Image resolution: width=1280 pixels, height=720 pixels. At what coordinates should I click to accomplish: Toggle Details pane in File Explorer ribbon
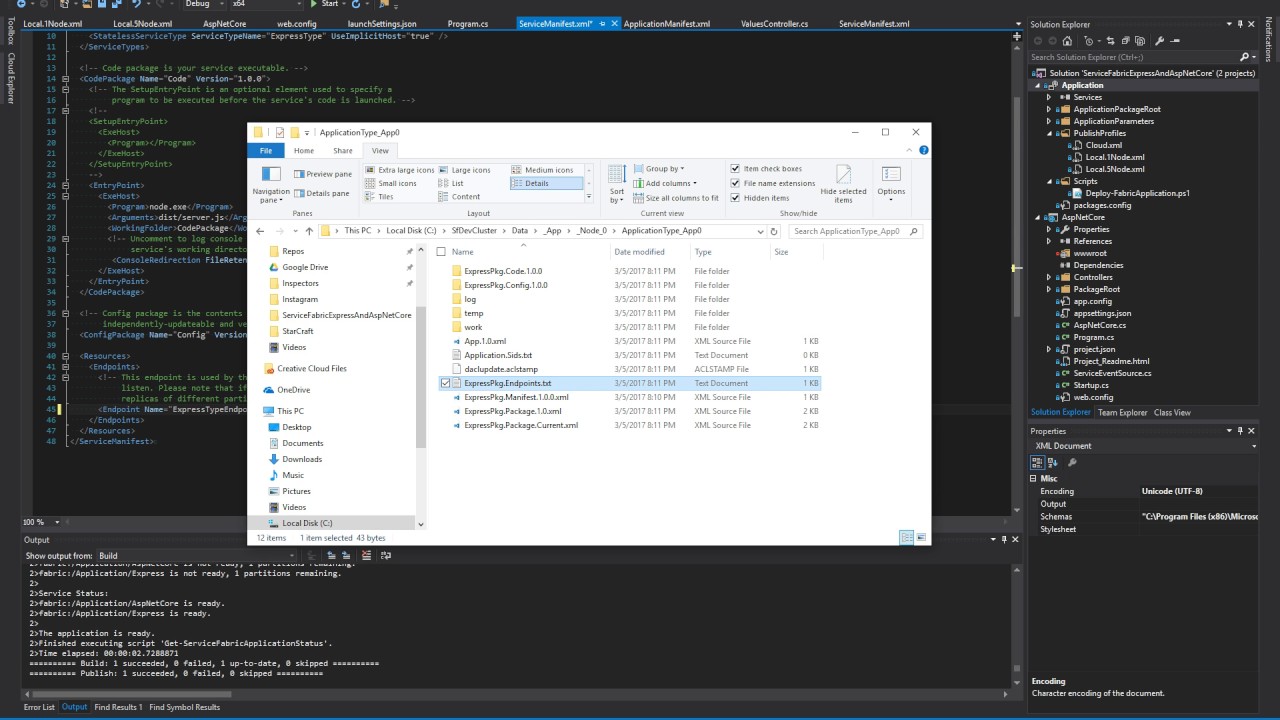pyautogui.click(x=322, y=193)
